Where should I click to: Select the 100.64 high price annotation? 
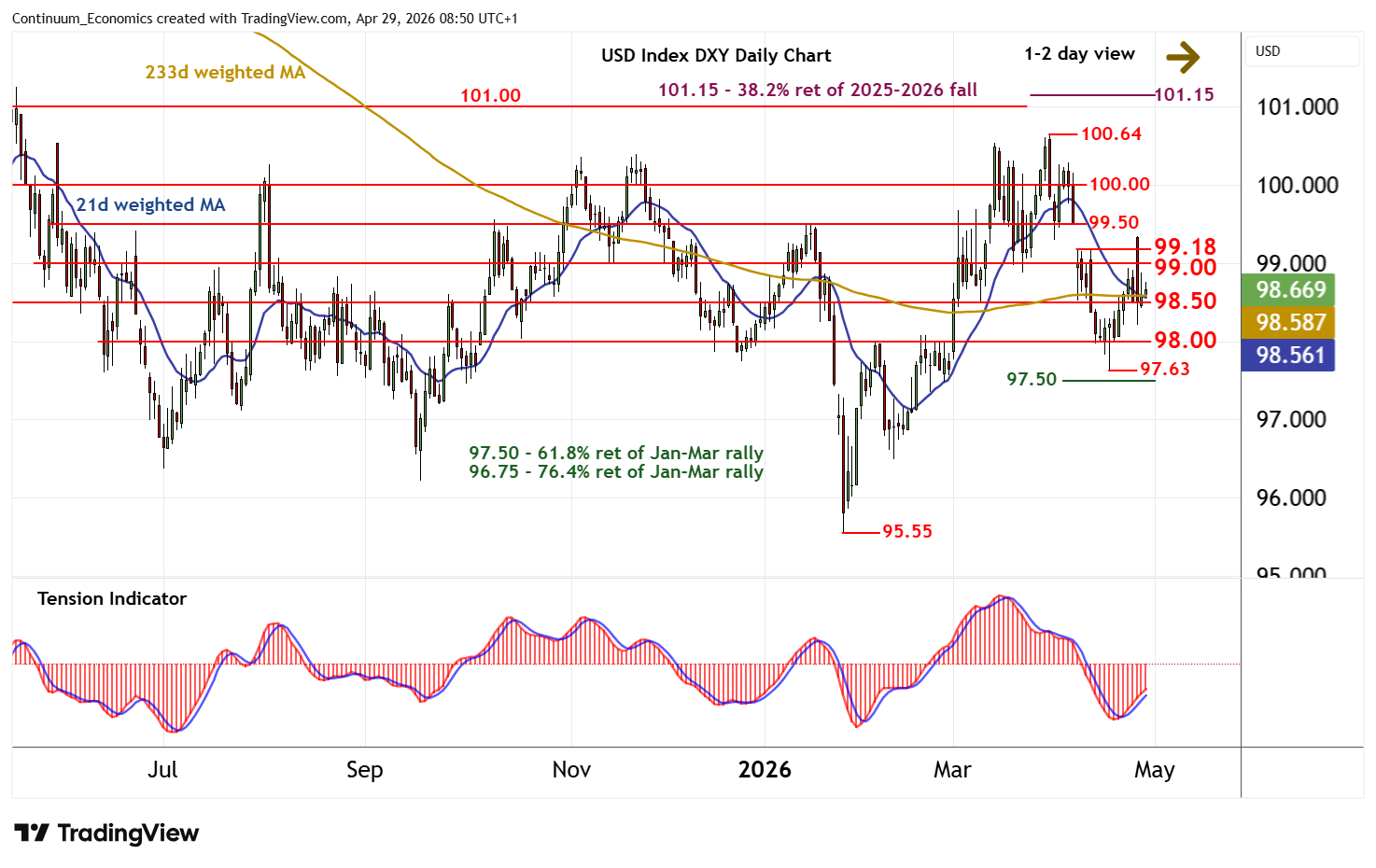click(1111, 133)
